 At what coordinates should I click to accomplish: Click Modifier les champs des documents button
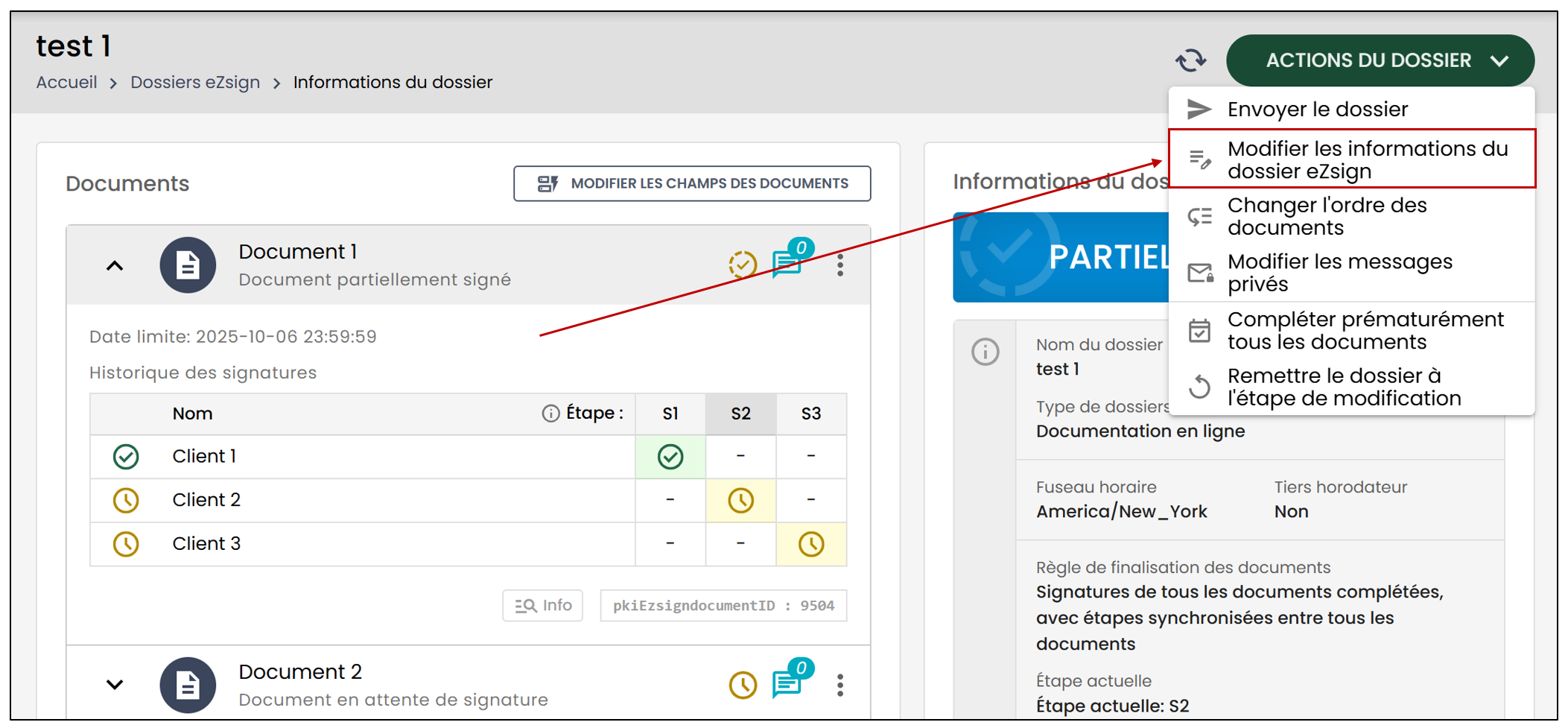(x=692, y=183)
